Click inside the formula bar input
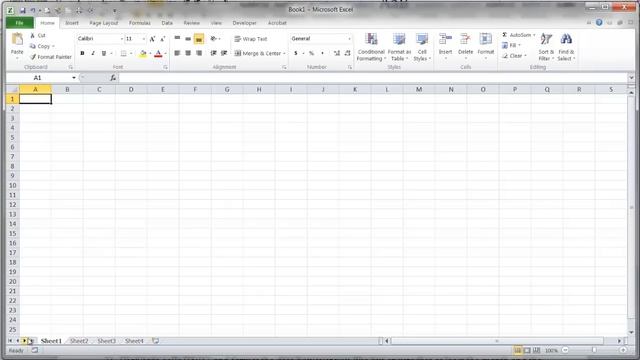 [x=373, y=78]
